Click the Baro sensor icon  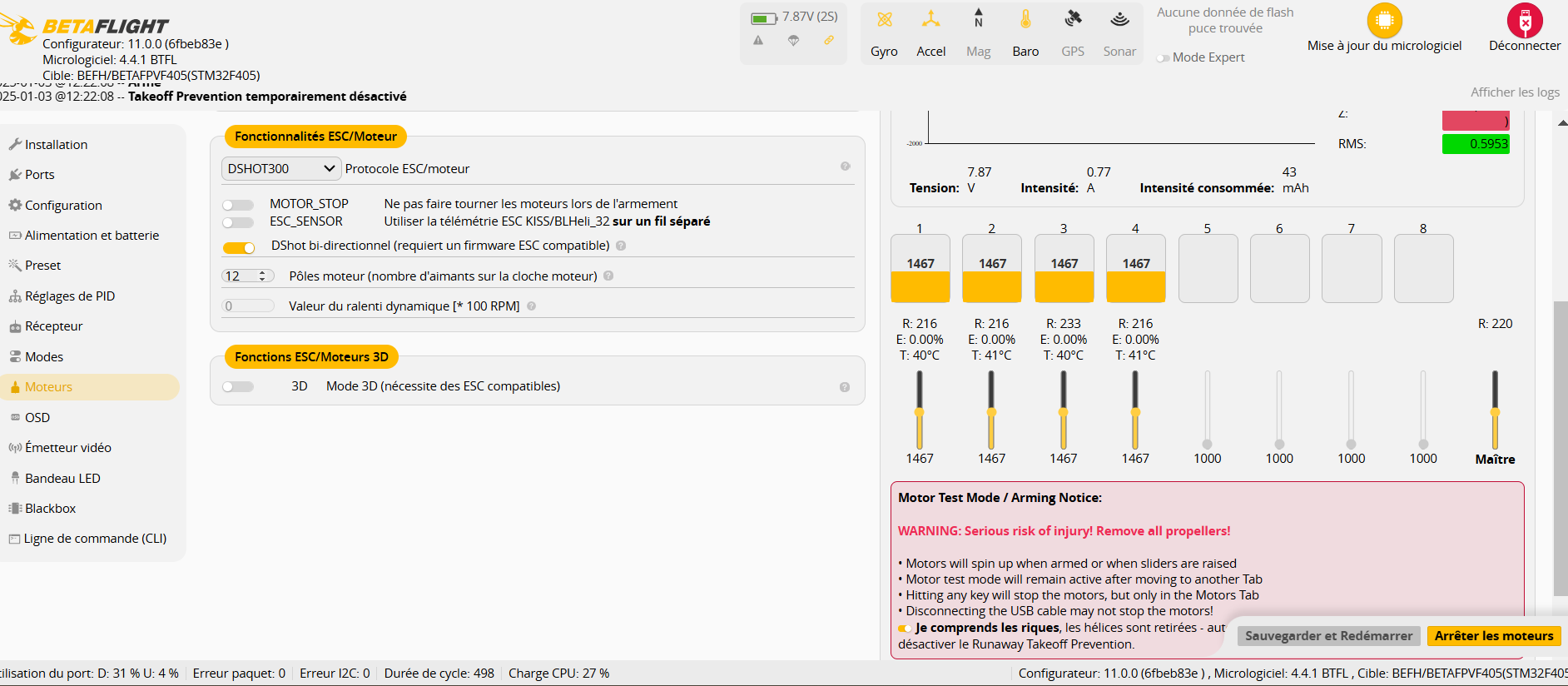point(1025,20)
